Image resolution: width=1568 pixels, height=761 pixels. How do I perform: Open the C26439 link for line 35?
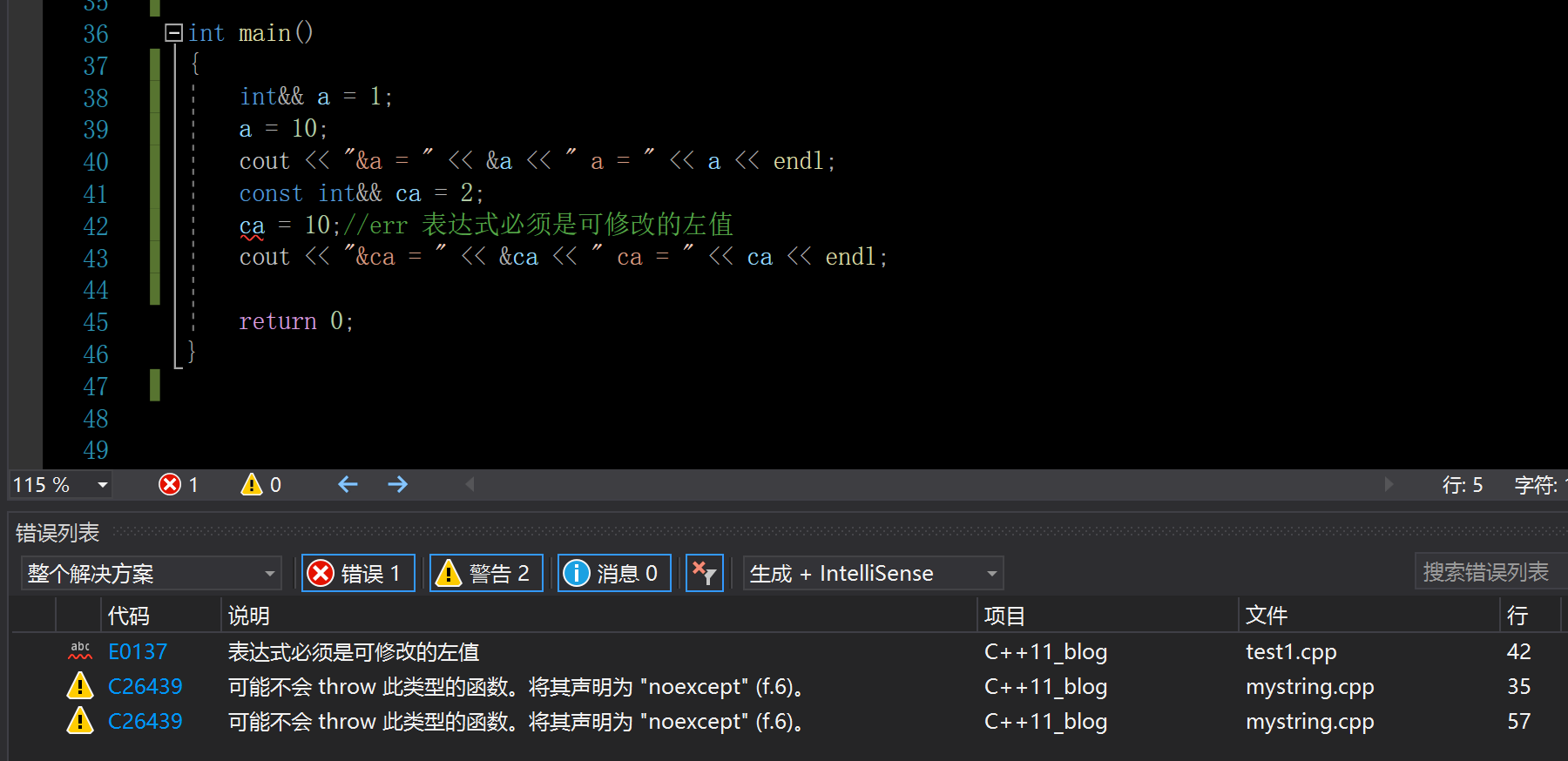click(x=145, y=686)
